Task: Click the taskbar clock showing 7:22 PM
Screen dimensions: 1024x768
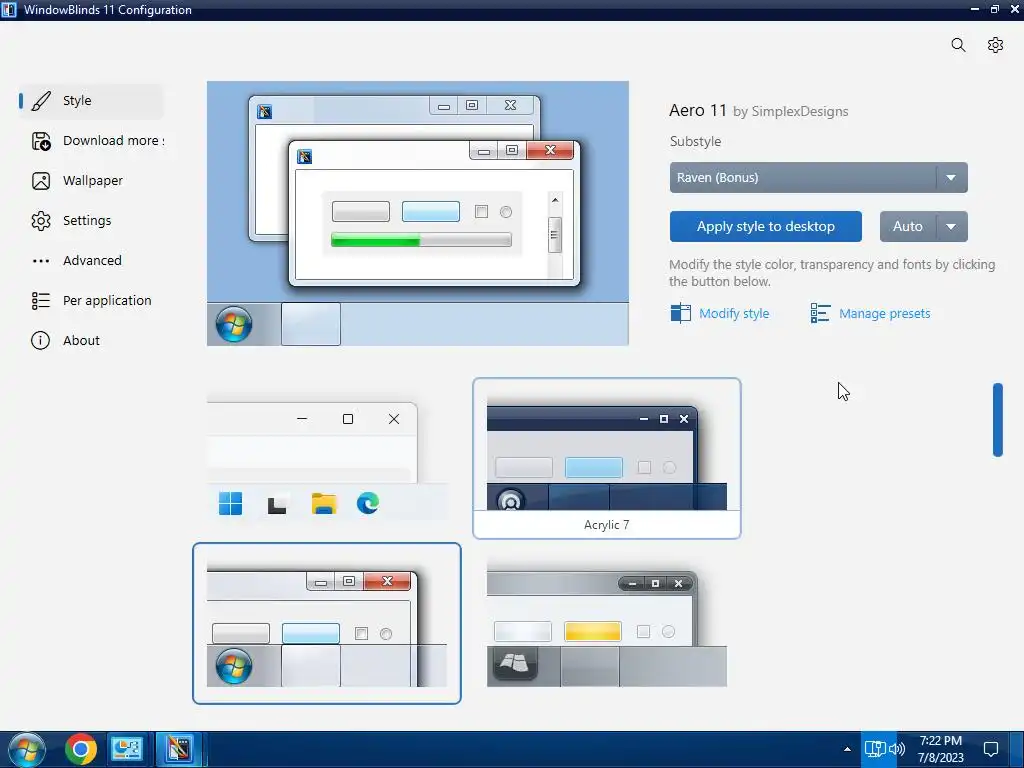Action: coord(940,749)
